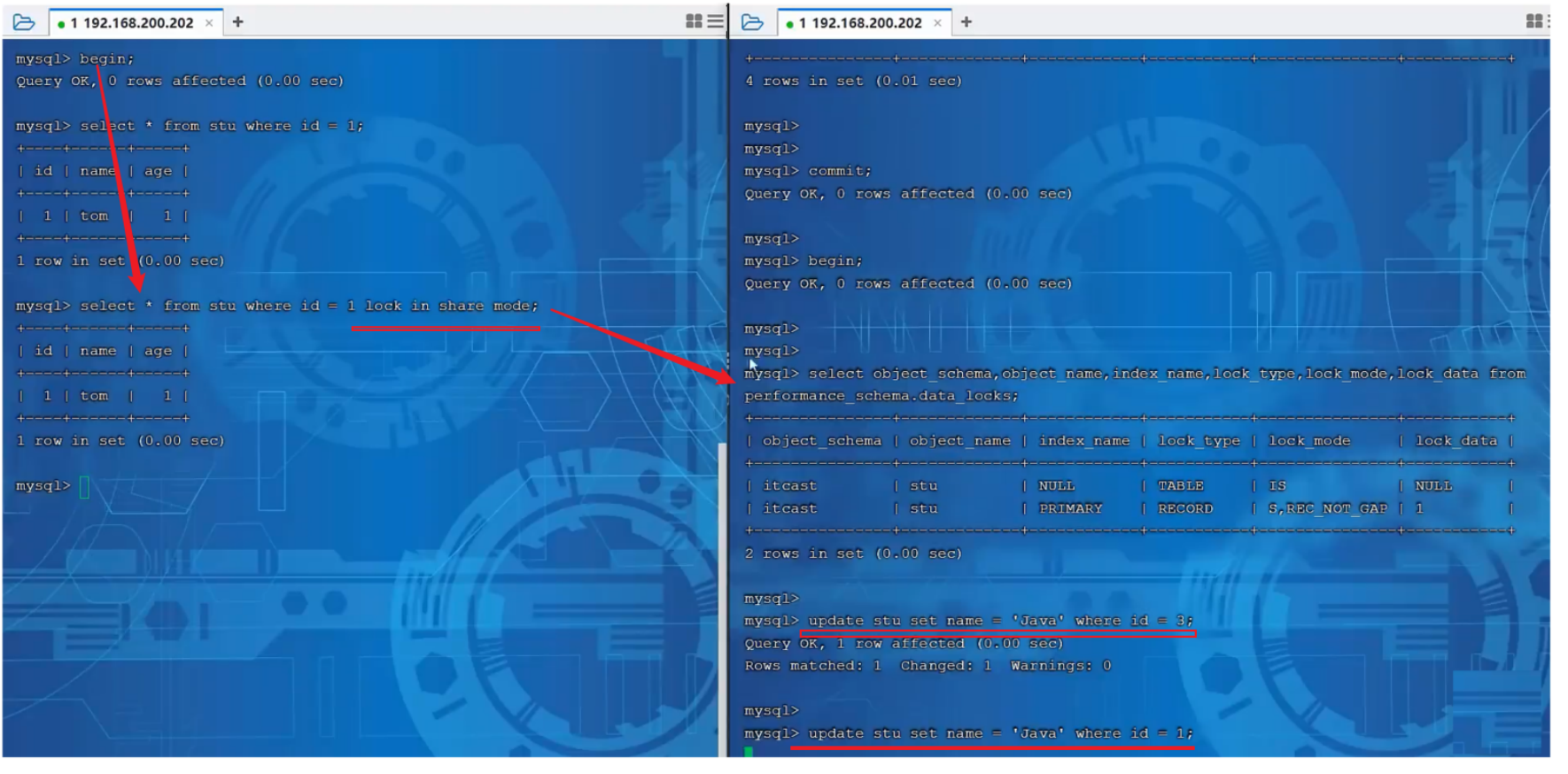
Task: Click update statement where id = 1
Action: point(1000,733)
